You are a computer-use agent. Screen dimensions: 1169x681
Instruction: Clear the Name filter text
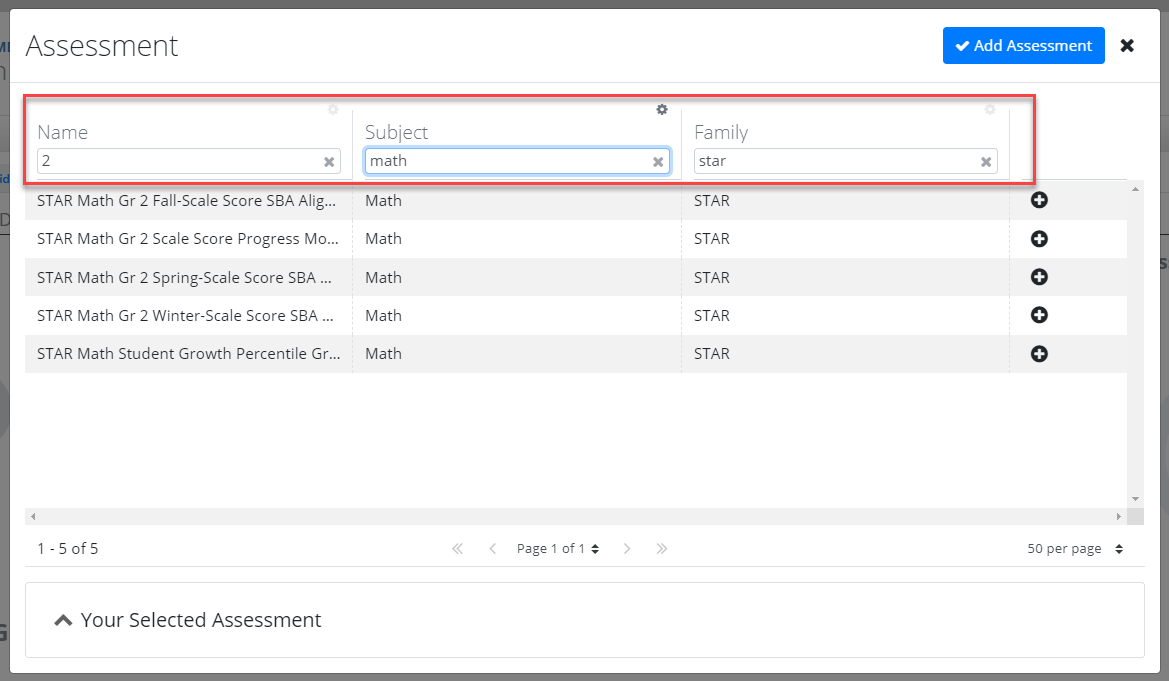click(329, 162)
